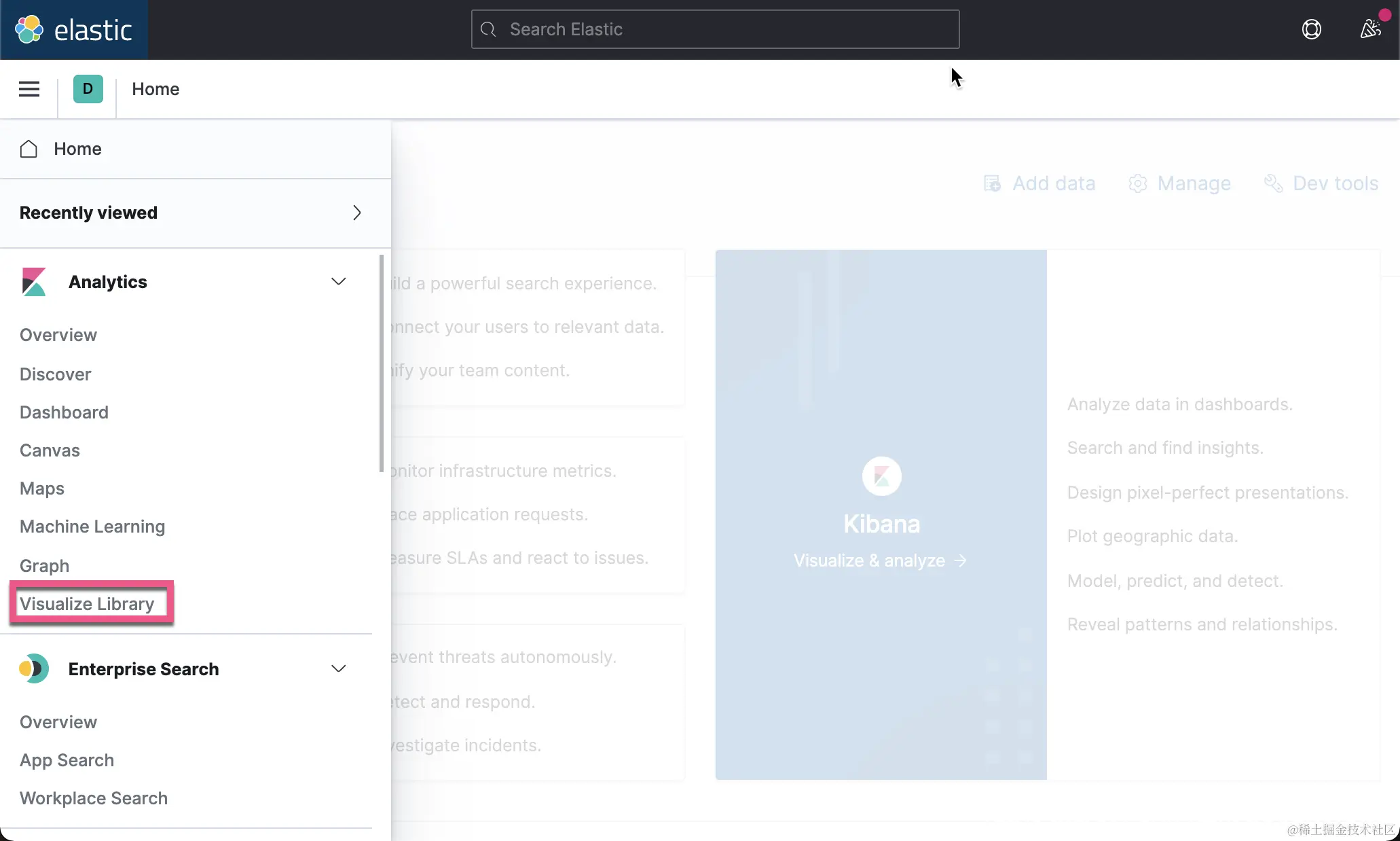
Task: Collapse the Analytics section chevron
Action: click(x=338, y=281)
